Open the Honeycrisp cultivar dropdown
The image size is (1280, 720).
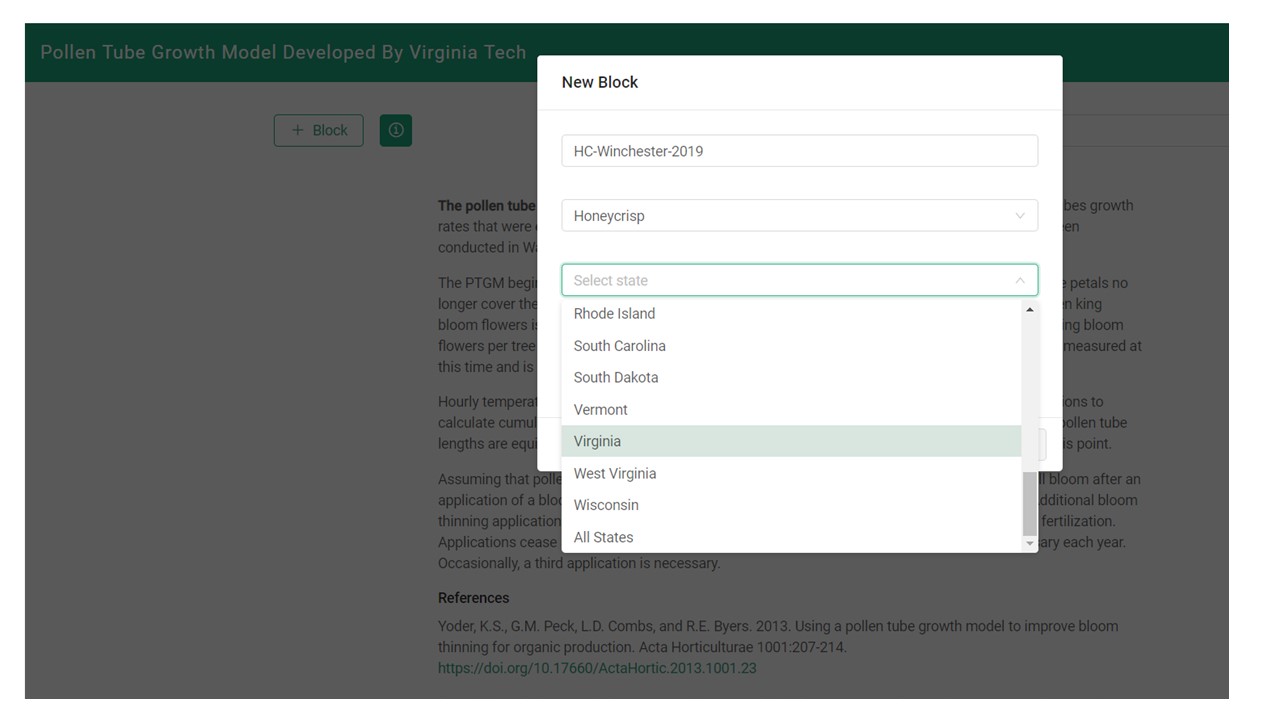pyautogui.click(x=798, y=215)
